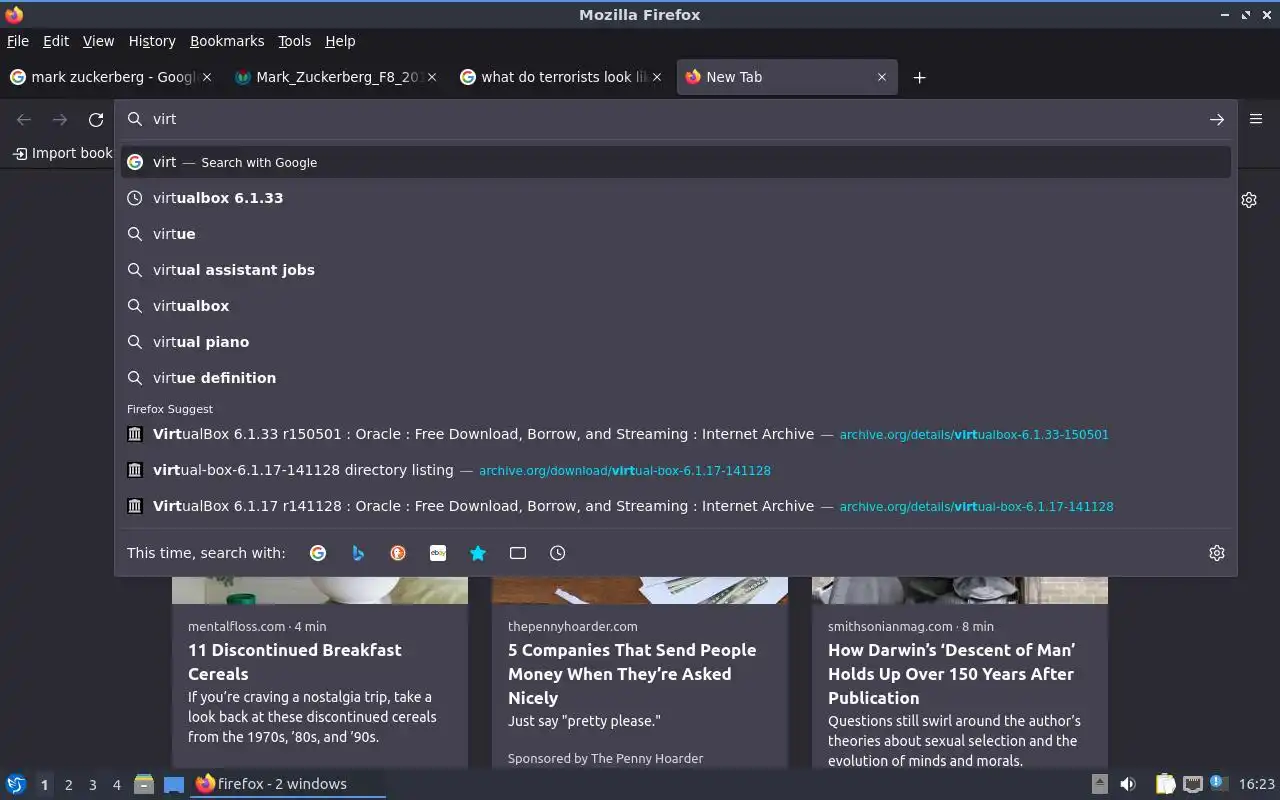The width and height of the screenshot is (1280, 800).
Task: Go back using the back arrow
Action: pos(24,120)
